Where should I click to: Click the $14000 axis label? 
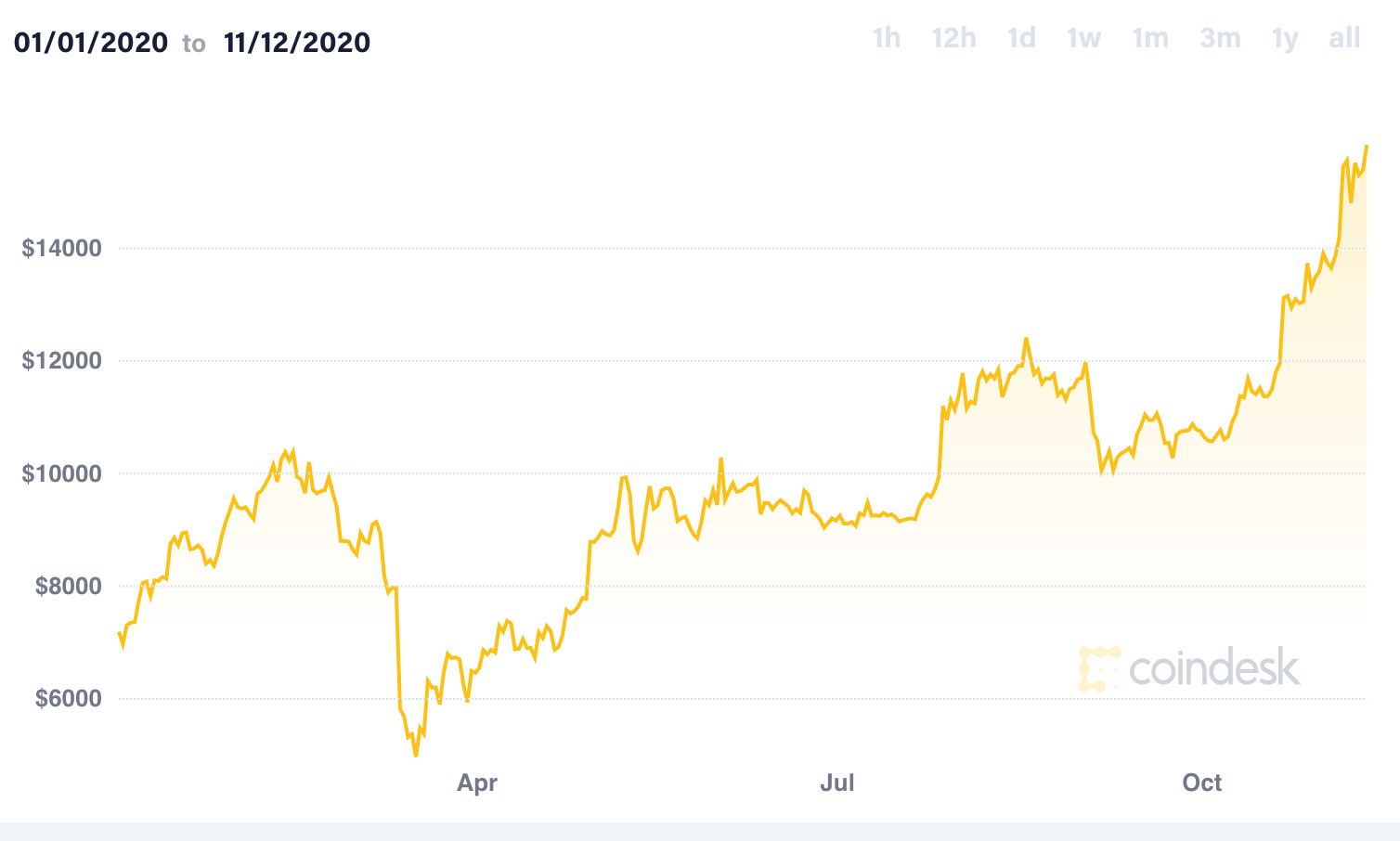(61, 248)
